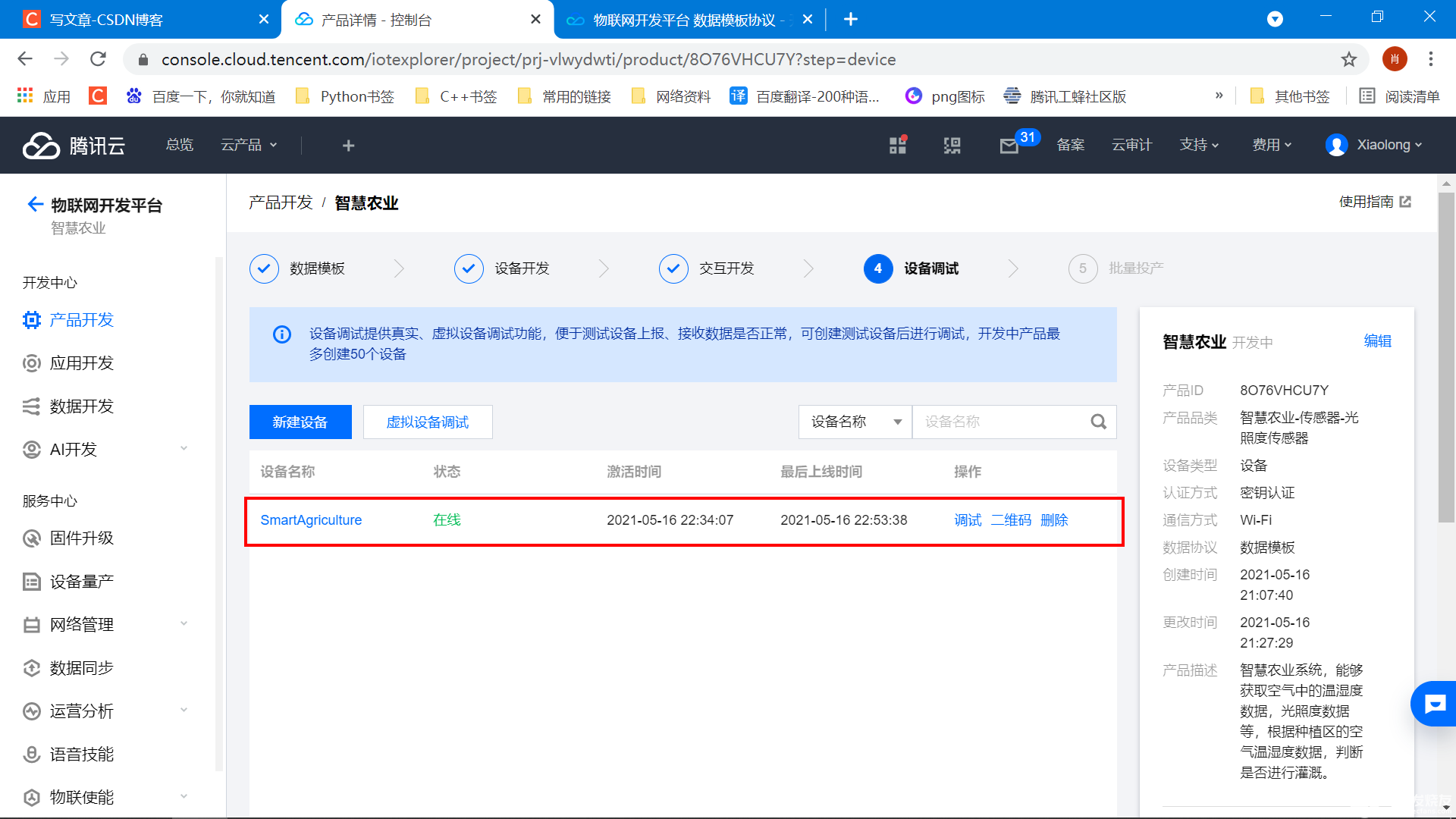Open the tools grid icon in top bar
This screenshot has height=819, width=1456.
(x=898, y=145)
